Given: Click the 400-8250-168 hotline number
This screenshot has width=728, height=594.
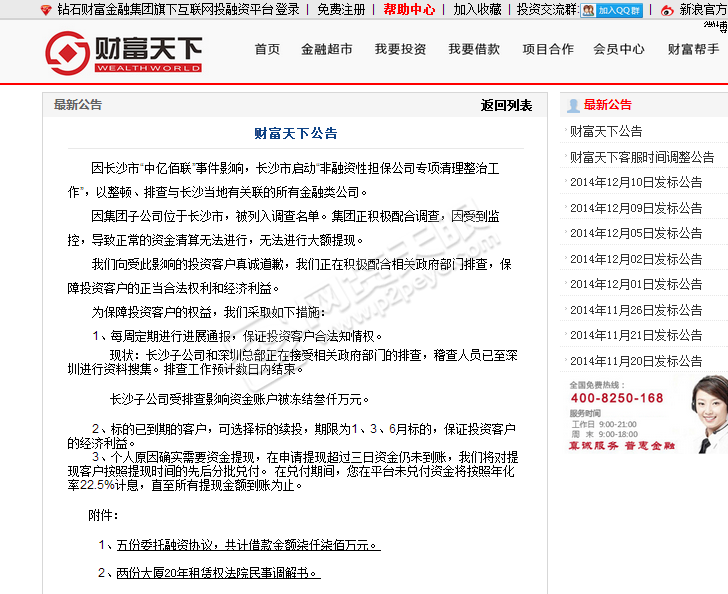Looking at the screenshot, I should (617, 398).
